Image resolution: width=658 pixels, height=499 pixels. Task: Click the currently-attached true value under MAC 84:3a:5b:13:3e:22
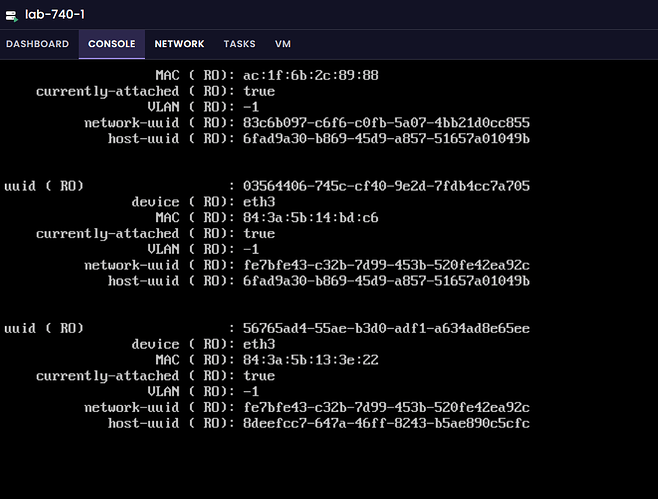[x=259, y=376]
